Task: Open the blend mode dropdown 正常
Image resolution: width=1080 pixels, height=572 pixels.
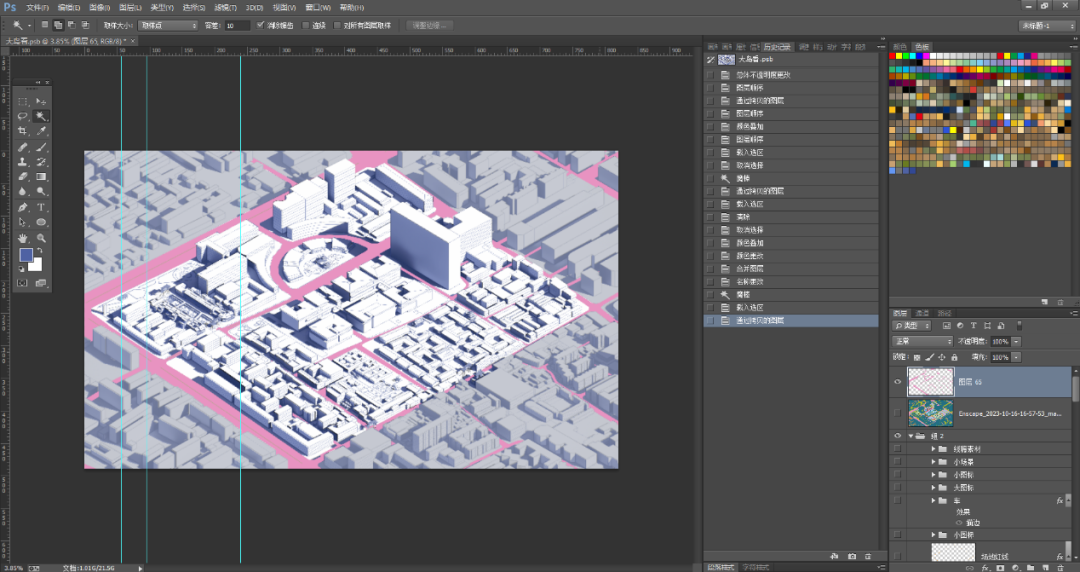Action: coord(922,341)
